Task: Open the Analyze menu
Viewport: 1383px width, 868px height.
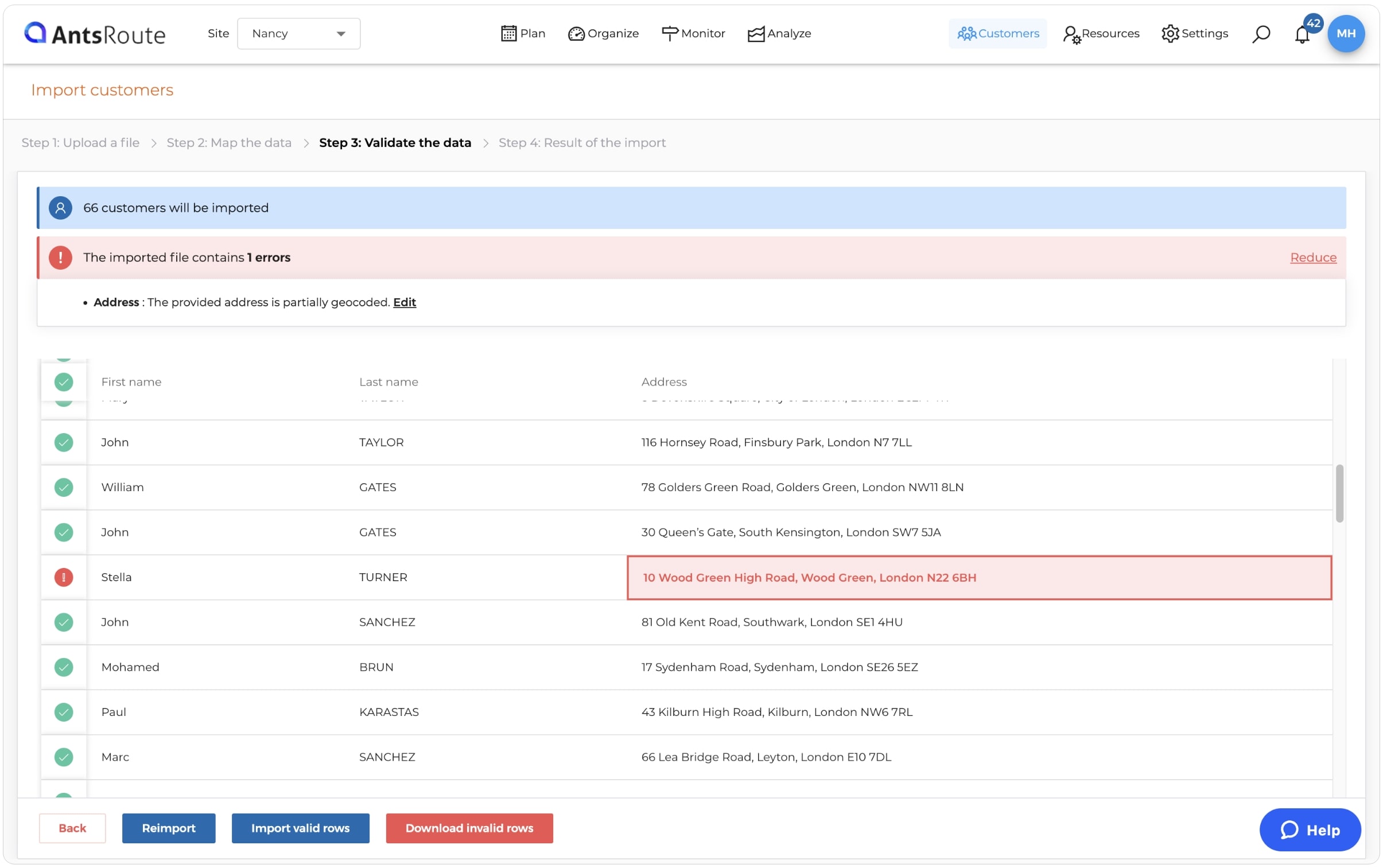Action: 779,33
